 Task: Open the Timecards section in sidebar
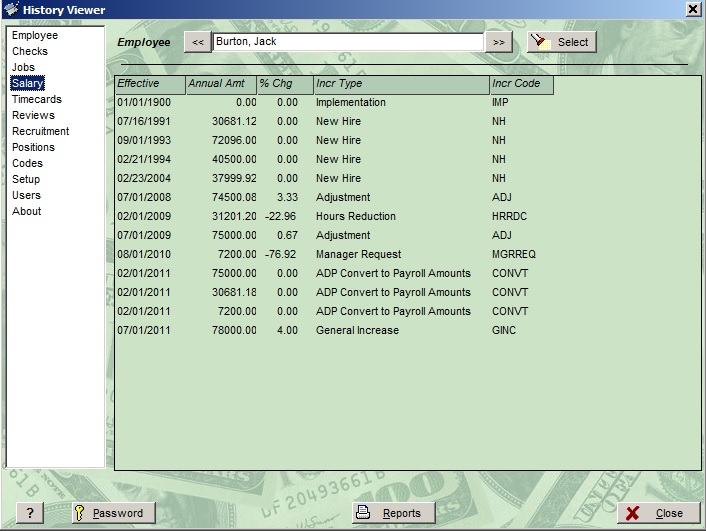click(36, 99)
